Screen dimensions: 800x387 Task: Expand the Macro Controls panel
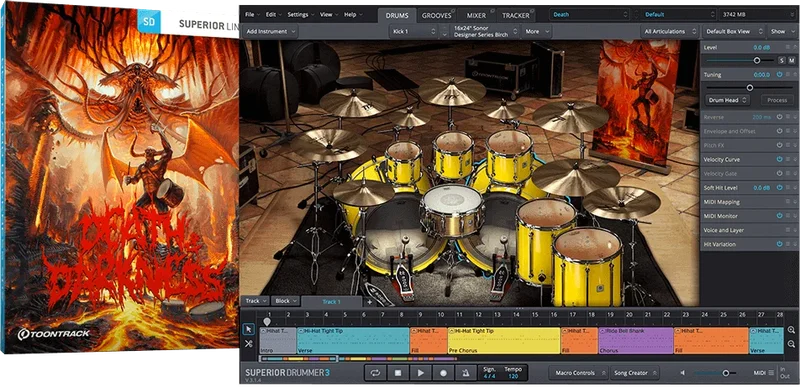[x=579, y=373]
